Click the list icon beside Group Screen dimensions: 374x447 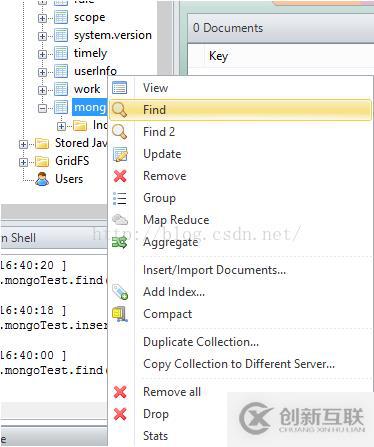pyautogui.click(x=120, y=198)
